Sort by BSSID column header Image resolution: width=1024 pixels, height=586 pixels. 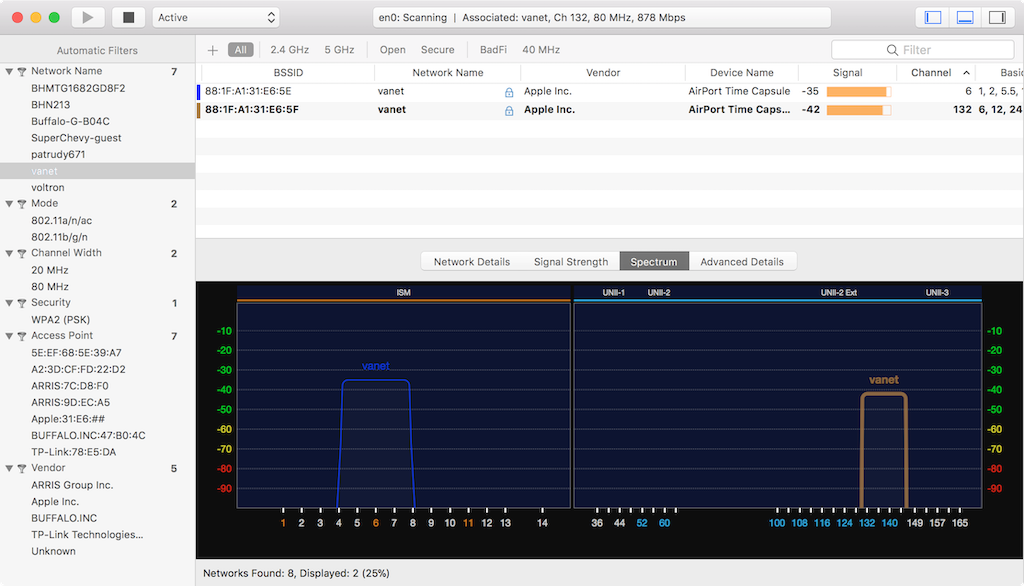pos(288,73)
